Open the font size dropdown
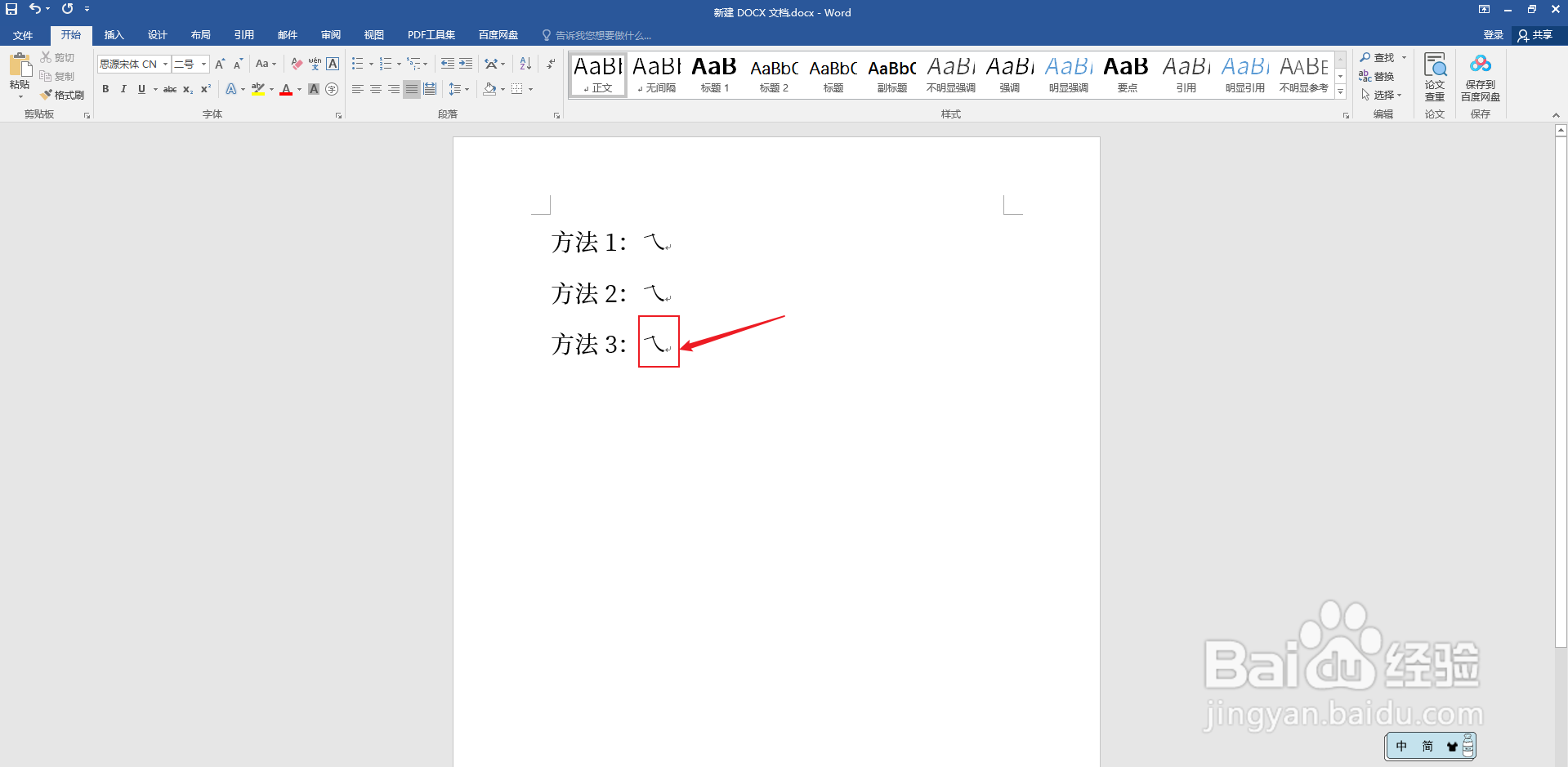This screenshot has height=767, width=1568. [203, 64]
